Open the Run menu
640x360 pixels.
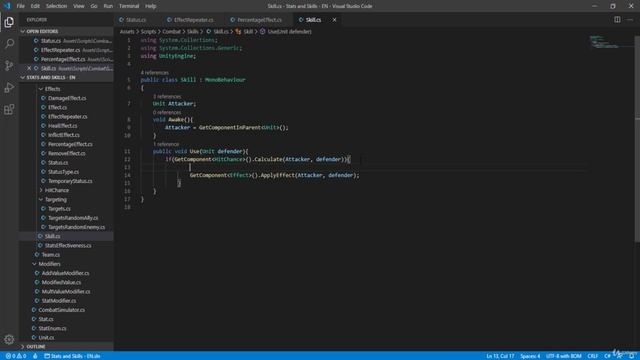coord(108,6)
